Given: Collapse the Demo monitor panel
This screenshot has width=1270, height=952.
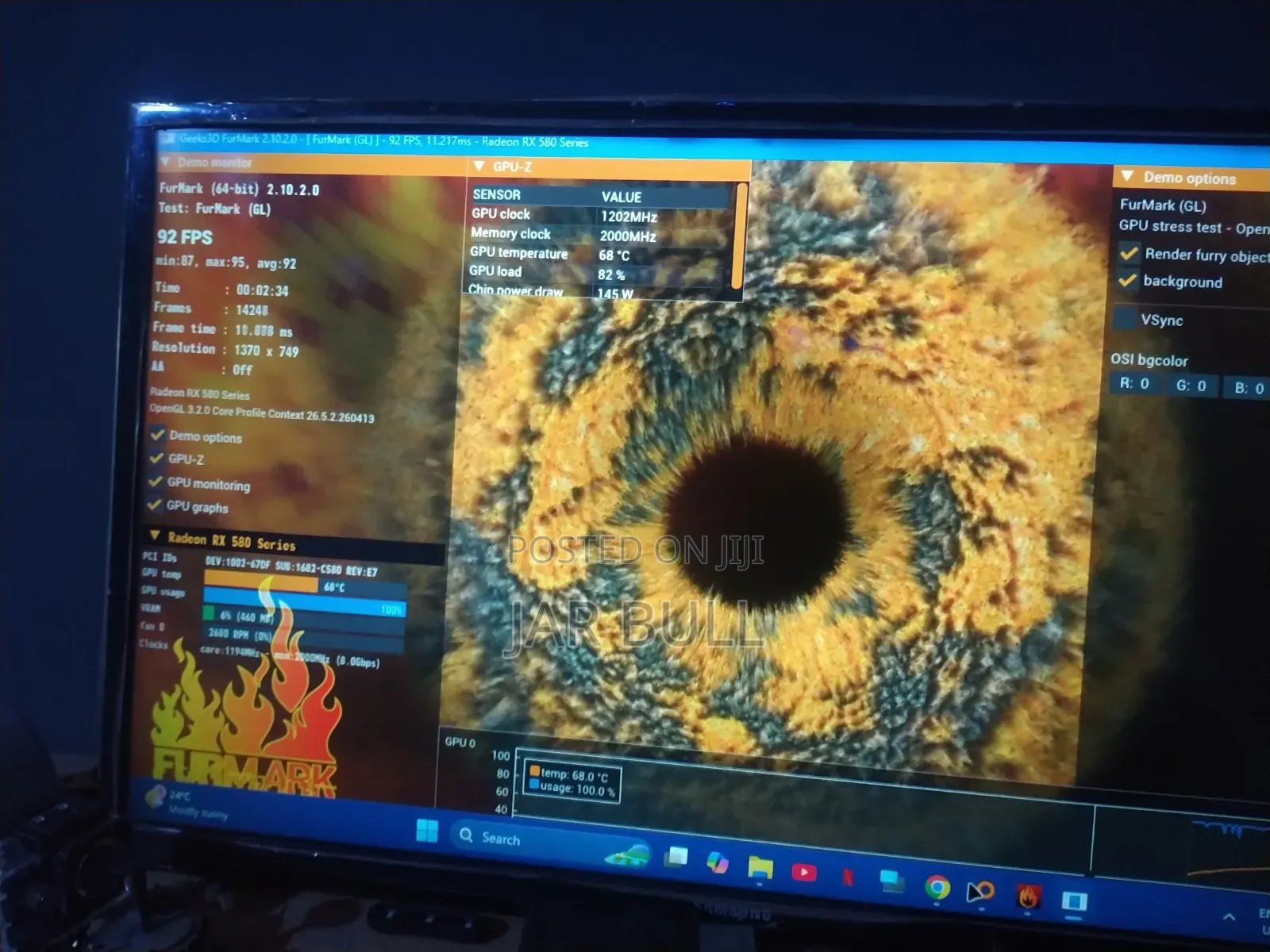Looking at the screenshot, I should click(165, 162).
